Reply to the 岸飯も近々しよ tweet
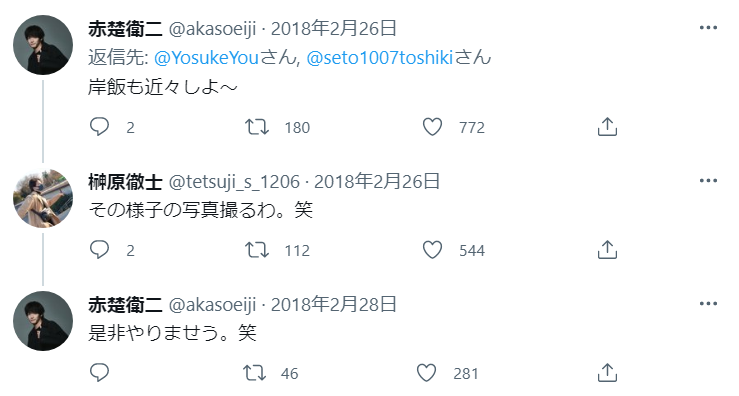Screen dimensions: 739x396 (x=99, y=127)
